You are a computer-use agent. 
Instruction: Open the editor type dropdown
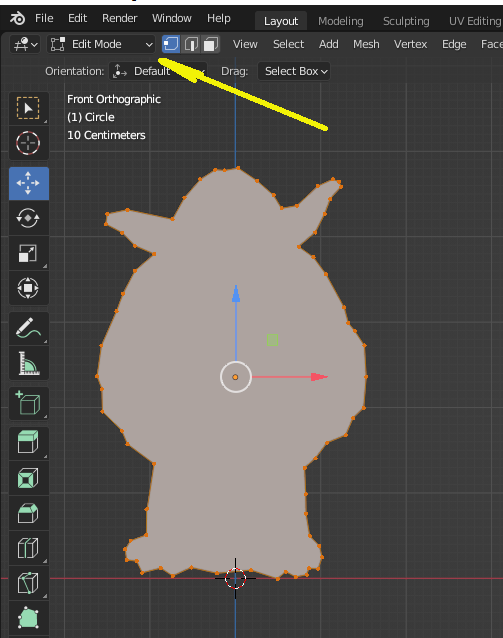(25, 44)
